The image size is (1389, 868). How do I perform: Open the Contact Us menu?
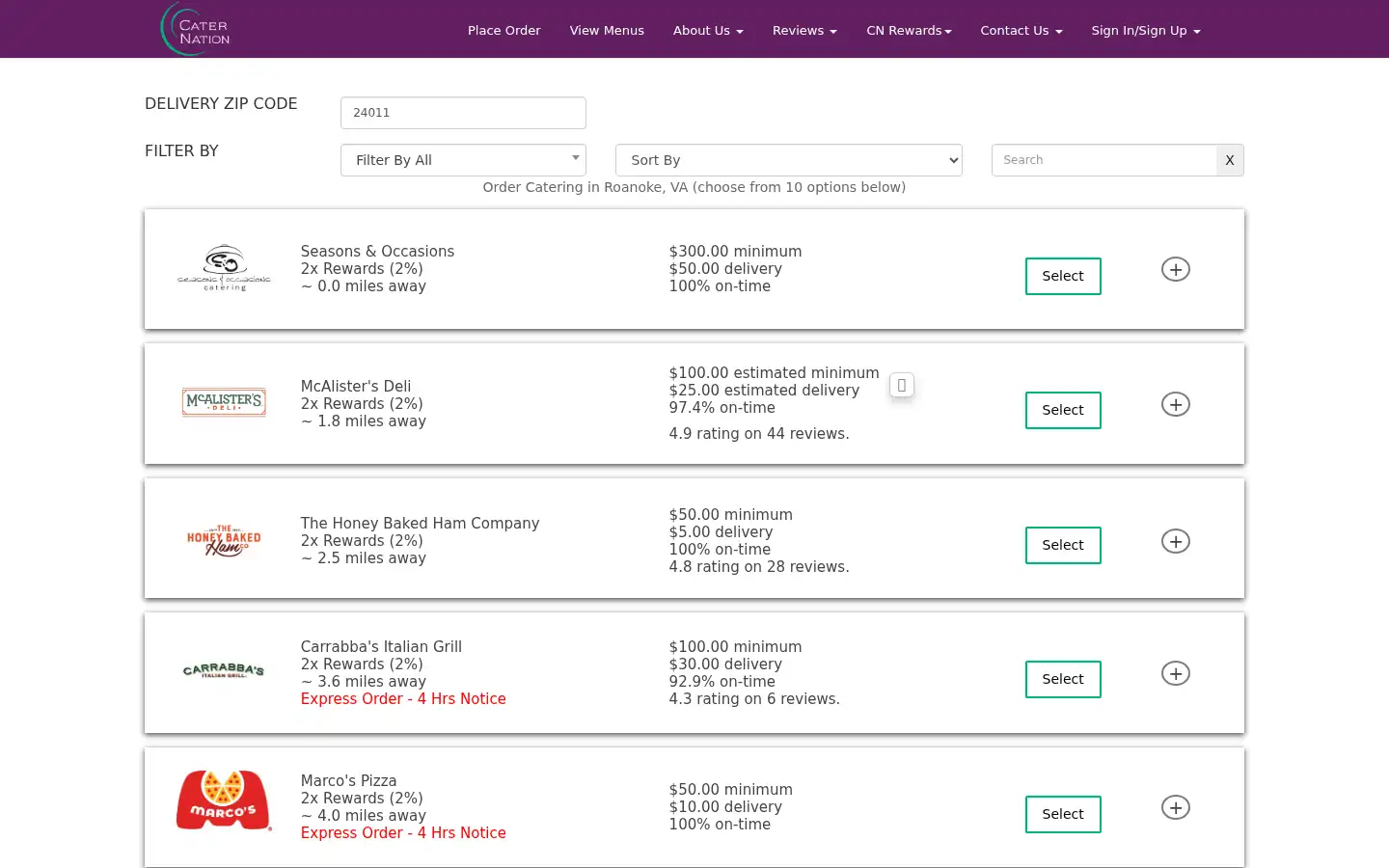point(1021,31)
